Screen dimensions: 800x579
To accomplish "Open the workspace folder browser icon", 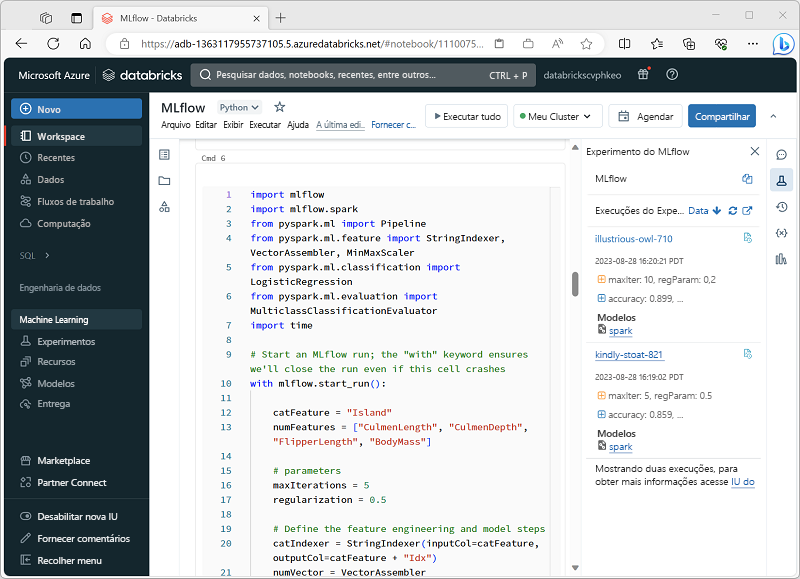I will 164,181.
